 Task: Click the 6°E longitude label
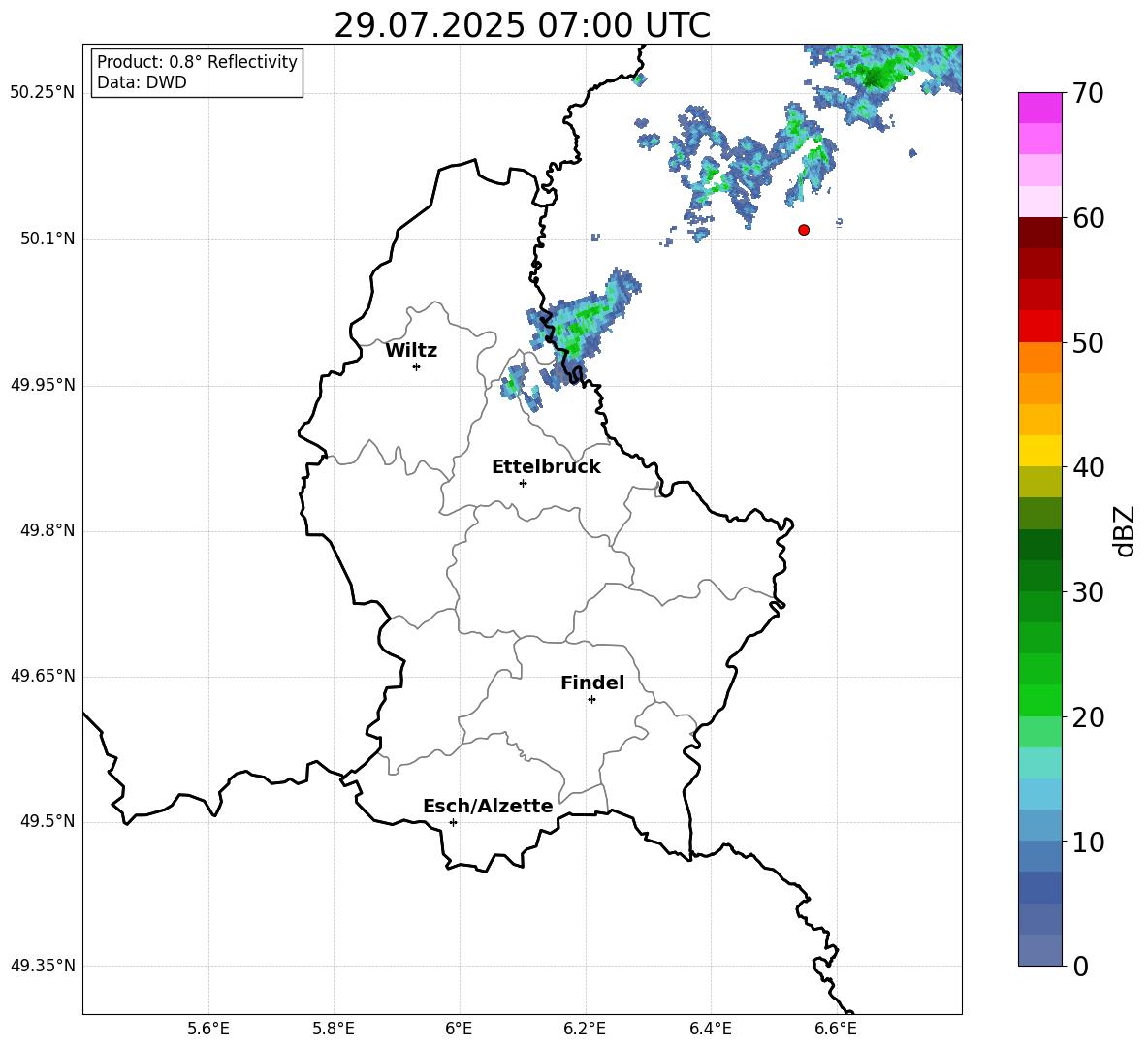pos(459,1029)
